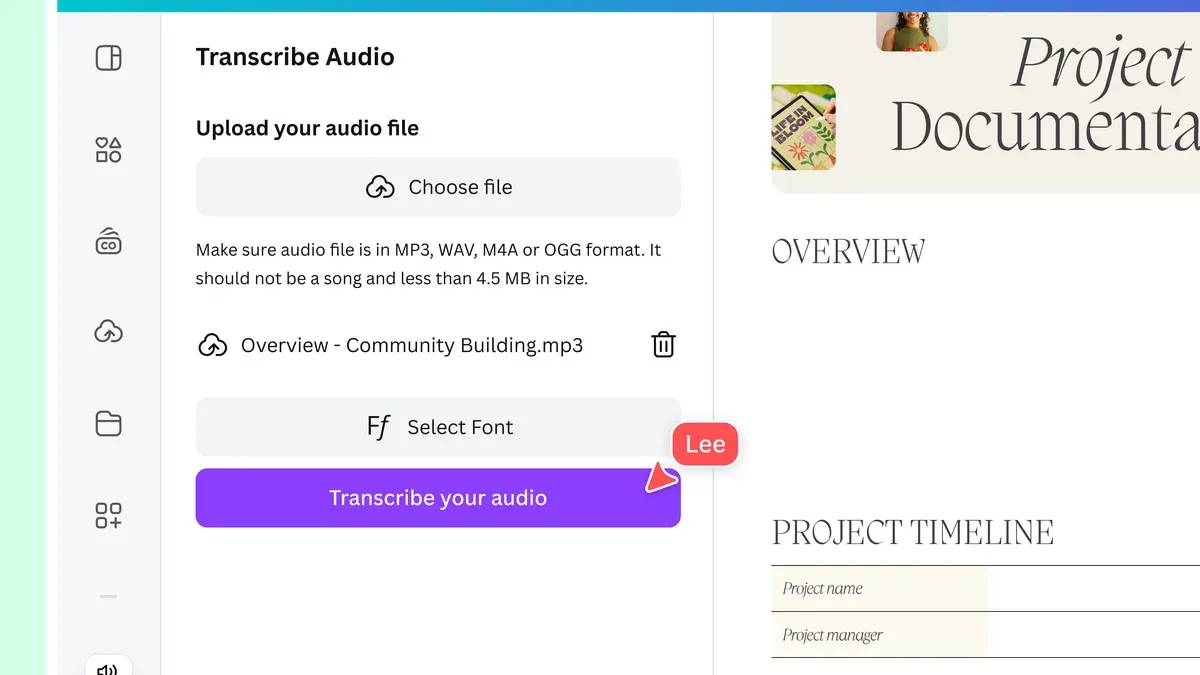
Task: Select the OVERVIEW heading in the document
Action: pos(849,252)
